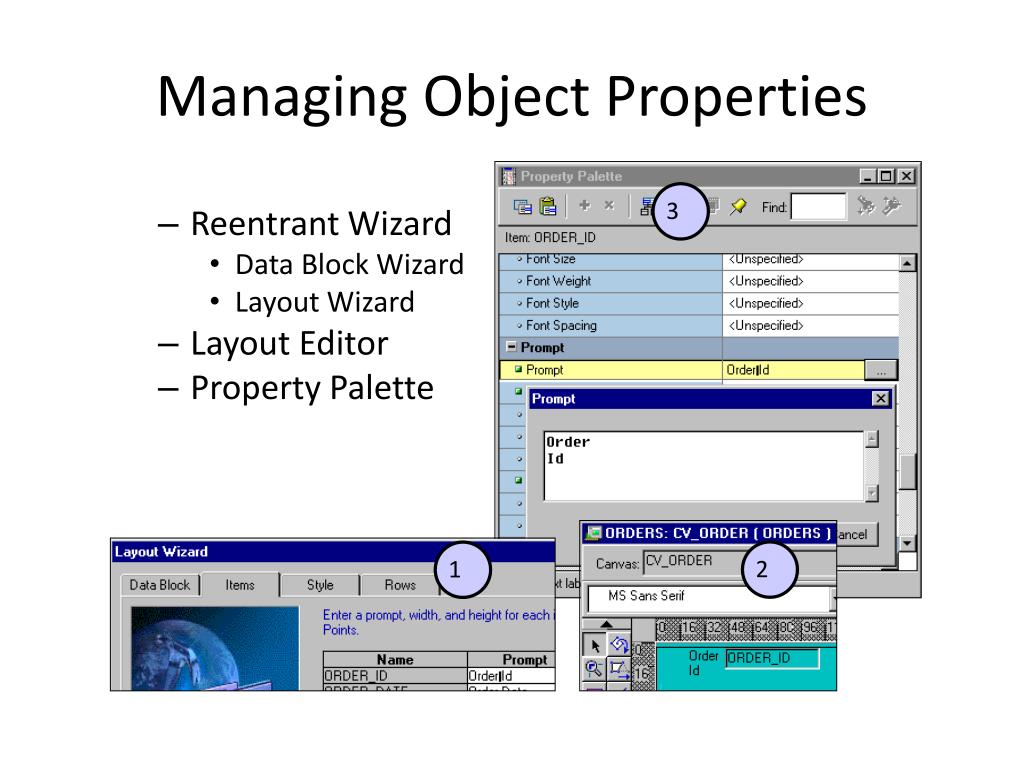The width and height of the screenshot is (1024, 768).
Task: Click the ORDERS canvas window title icon
Action: (593, 533)
